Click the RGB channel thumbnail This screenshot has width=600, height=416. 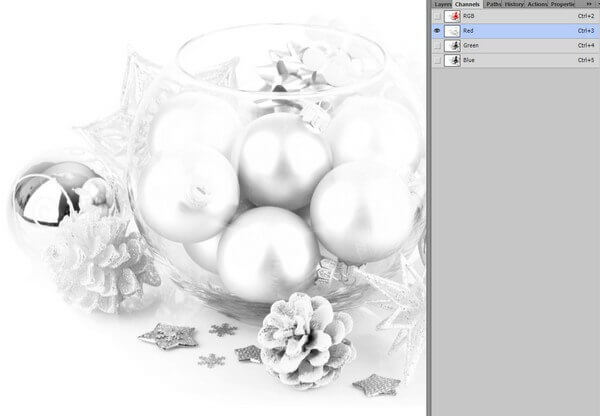point(452,16)
